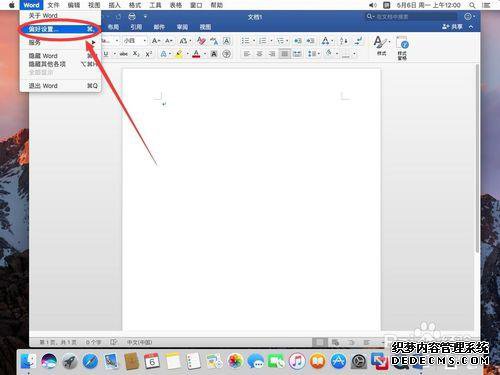Click the increase indent icon

[310, 41]
